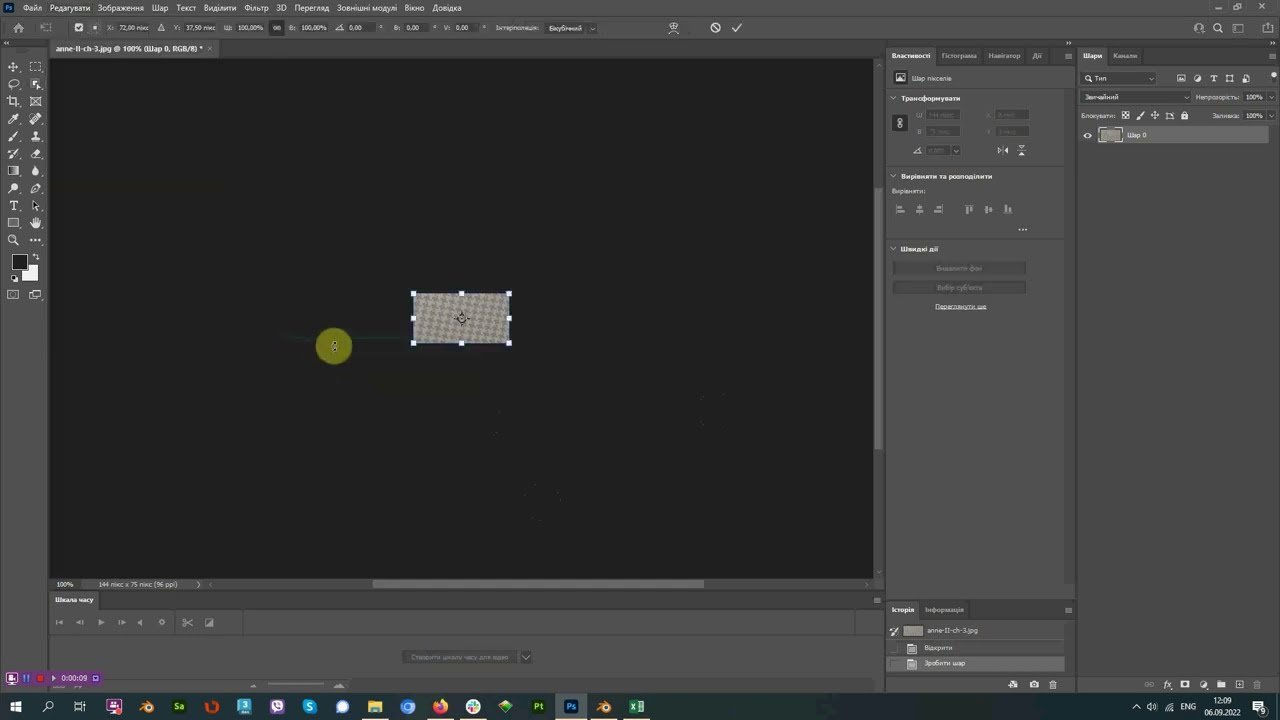Select the Path Selection tool

point(36,205)
